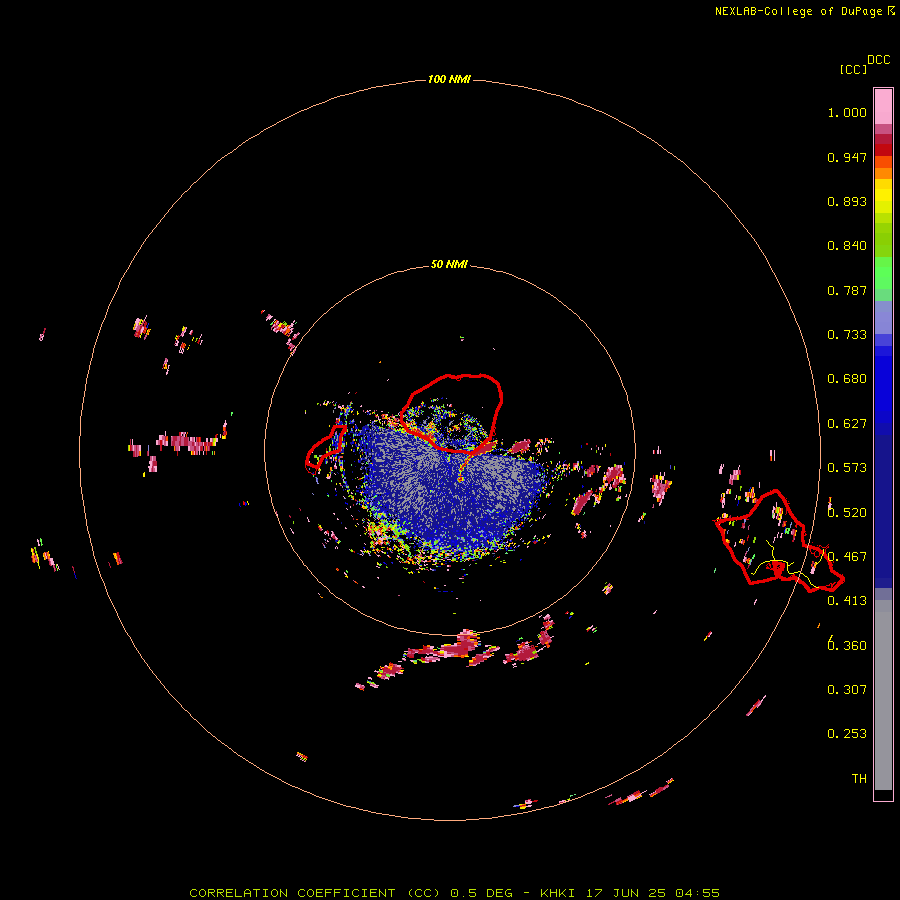Select the 0.360 color bar value
Screen dimensions: 900x900
point(847,646)
